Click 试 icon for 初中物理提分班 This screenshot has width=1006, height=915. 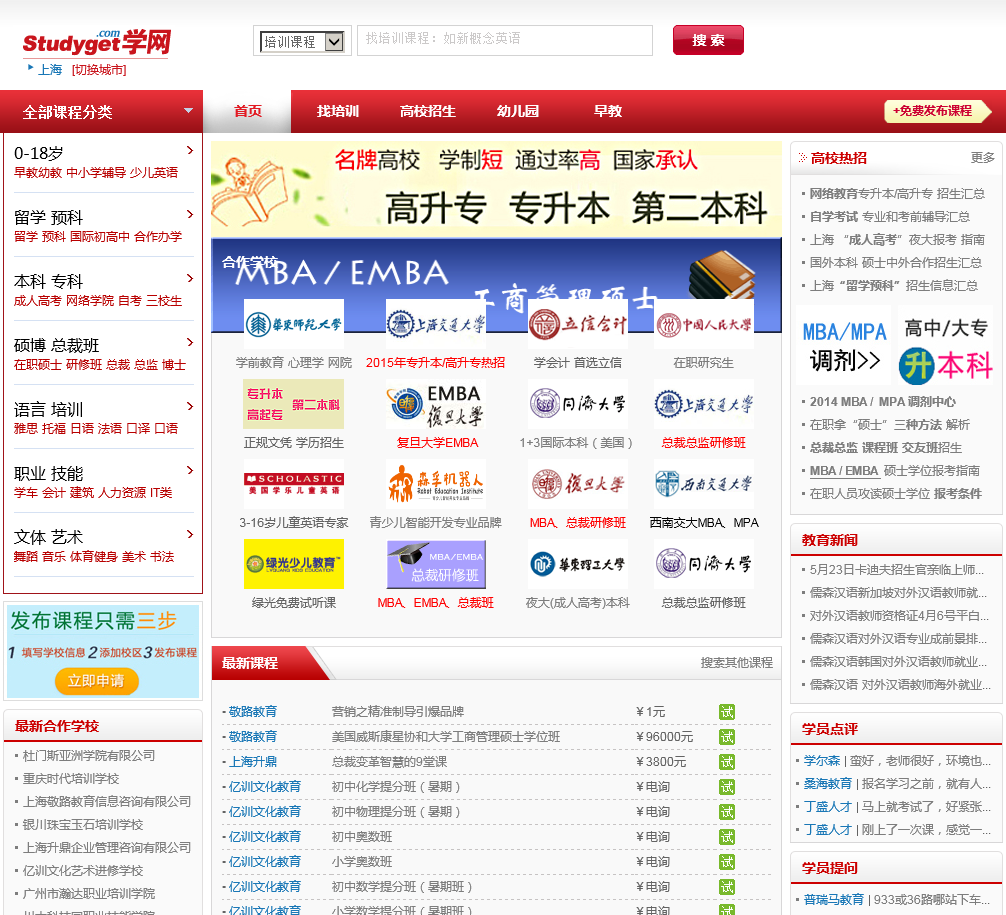[x=727, y=812]
